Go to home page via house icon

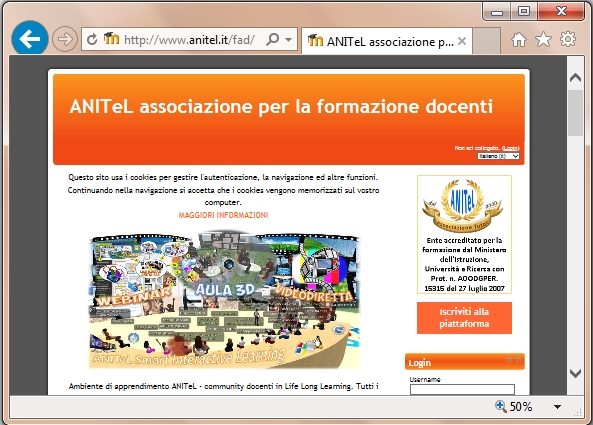coord(519,39)
